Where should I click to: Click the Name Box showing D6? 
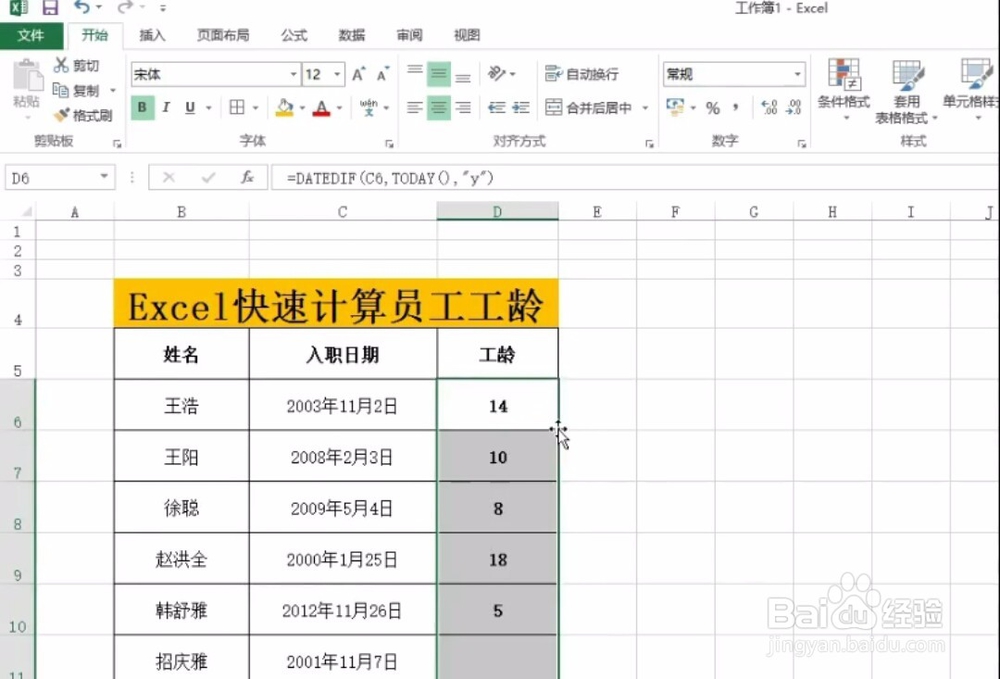pyautogui.click(x=60, y=178)
